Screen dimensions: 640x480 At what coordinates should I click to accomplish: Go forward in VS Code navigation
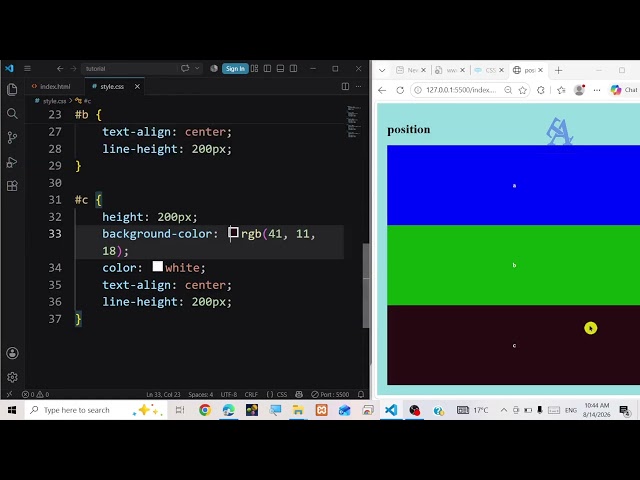73,69
